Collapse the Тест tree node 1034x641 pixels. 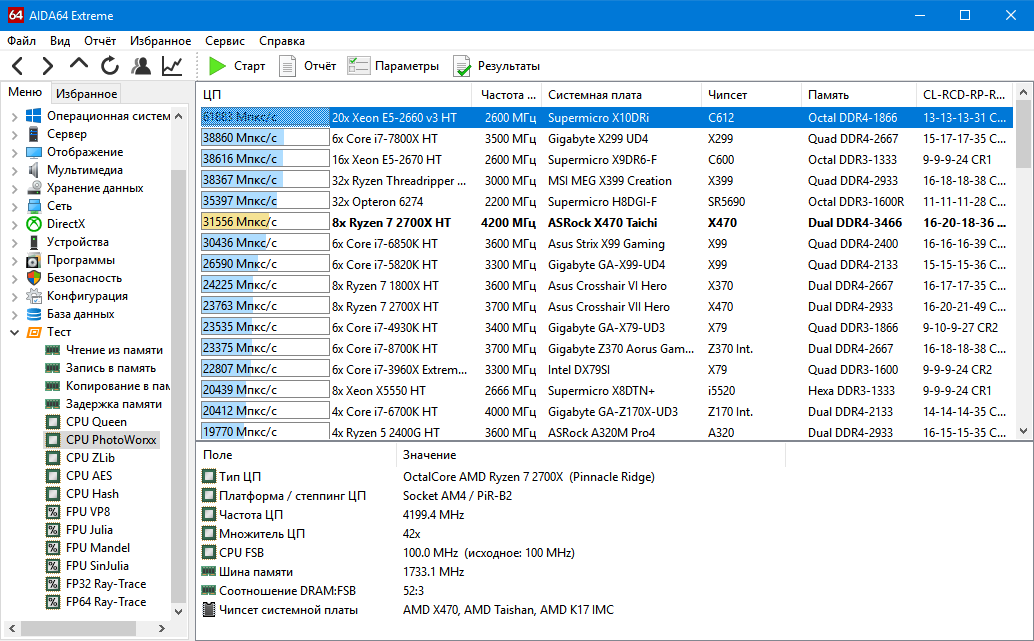15,332
